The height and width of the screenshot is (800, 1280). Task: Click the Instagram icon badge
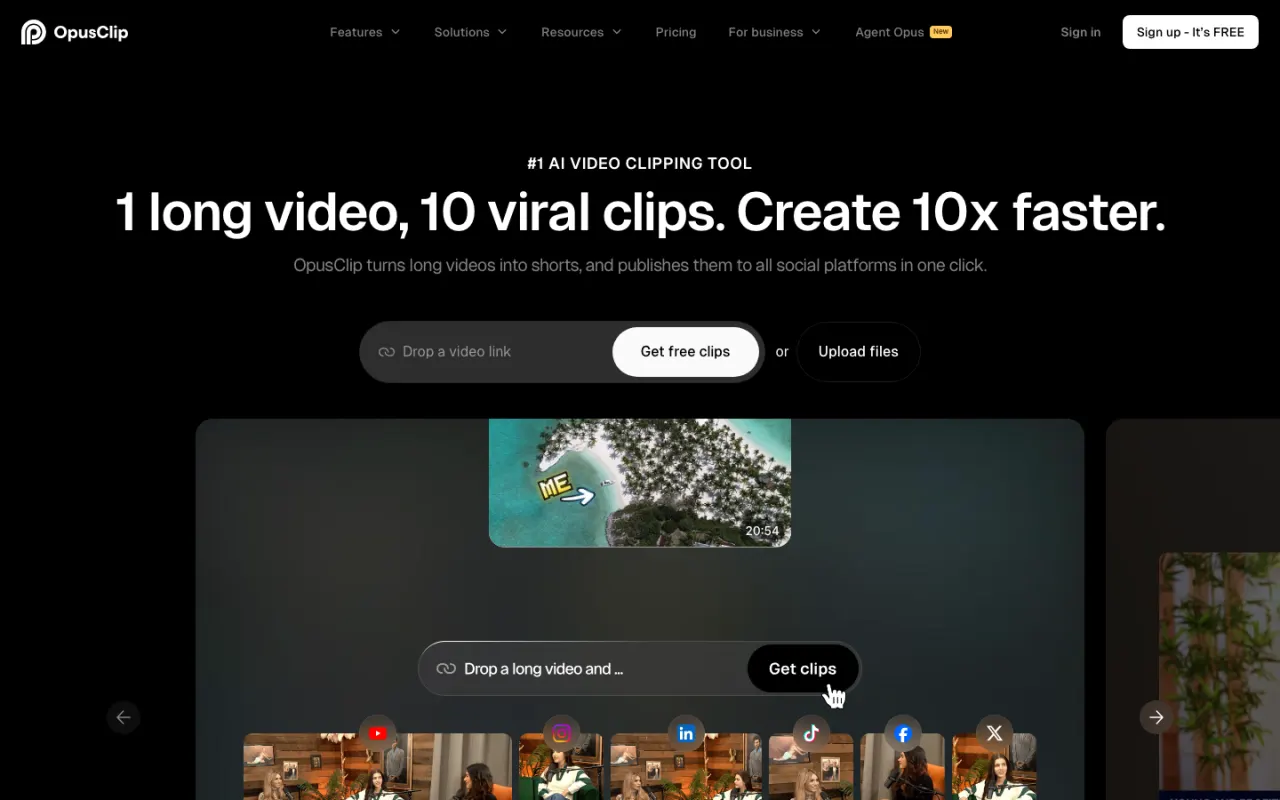click(562, 733)
